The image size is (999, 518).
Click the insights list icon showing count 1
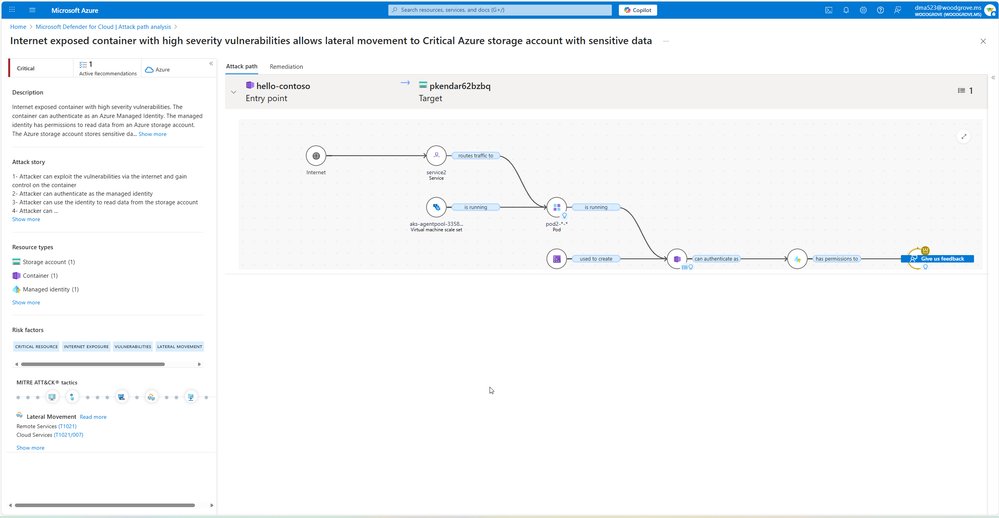pos(961,90)
